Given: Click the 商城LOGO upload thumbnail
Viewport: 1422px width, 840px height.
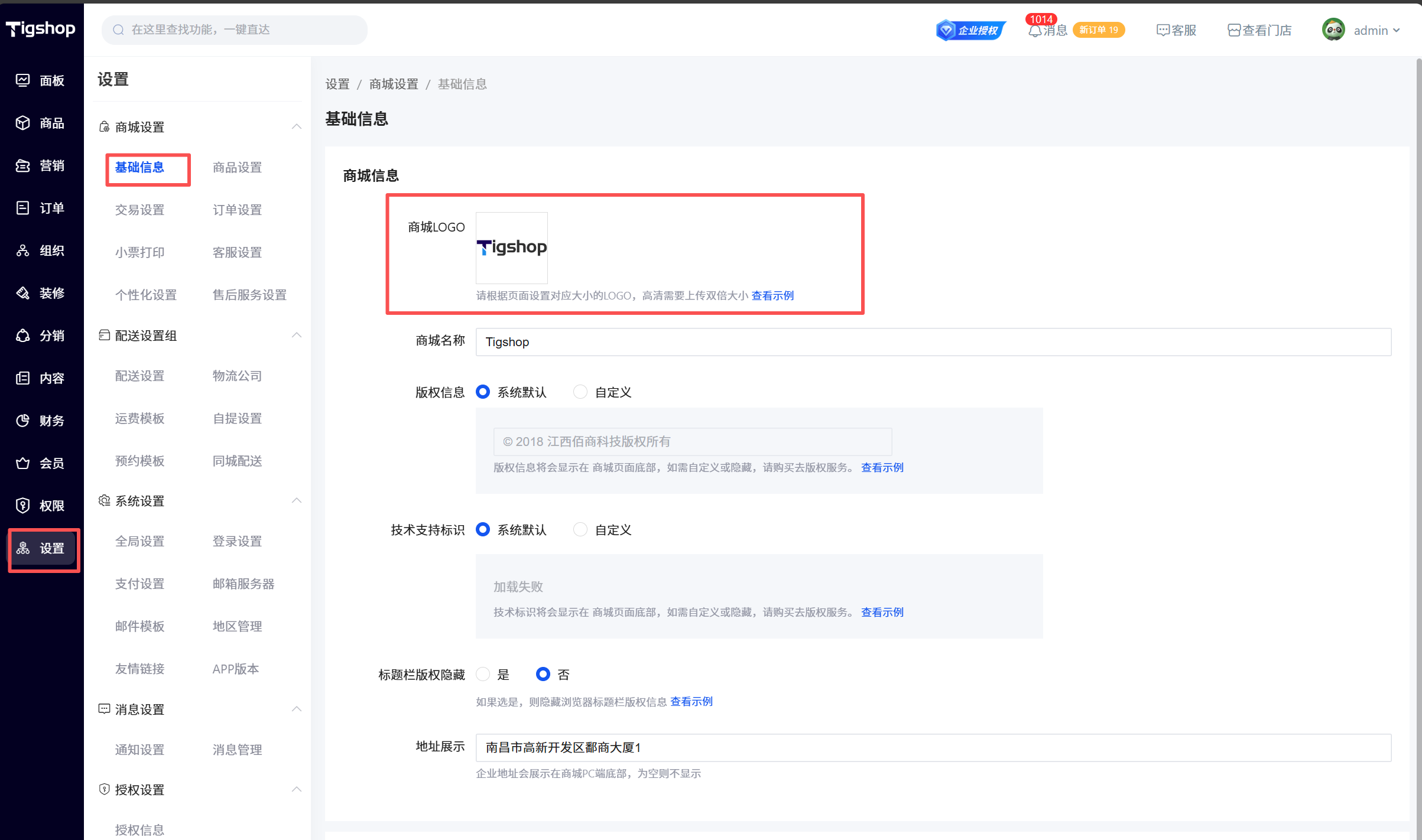Looking at the screenshot, I should click(x=512, y=248).
